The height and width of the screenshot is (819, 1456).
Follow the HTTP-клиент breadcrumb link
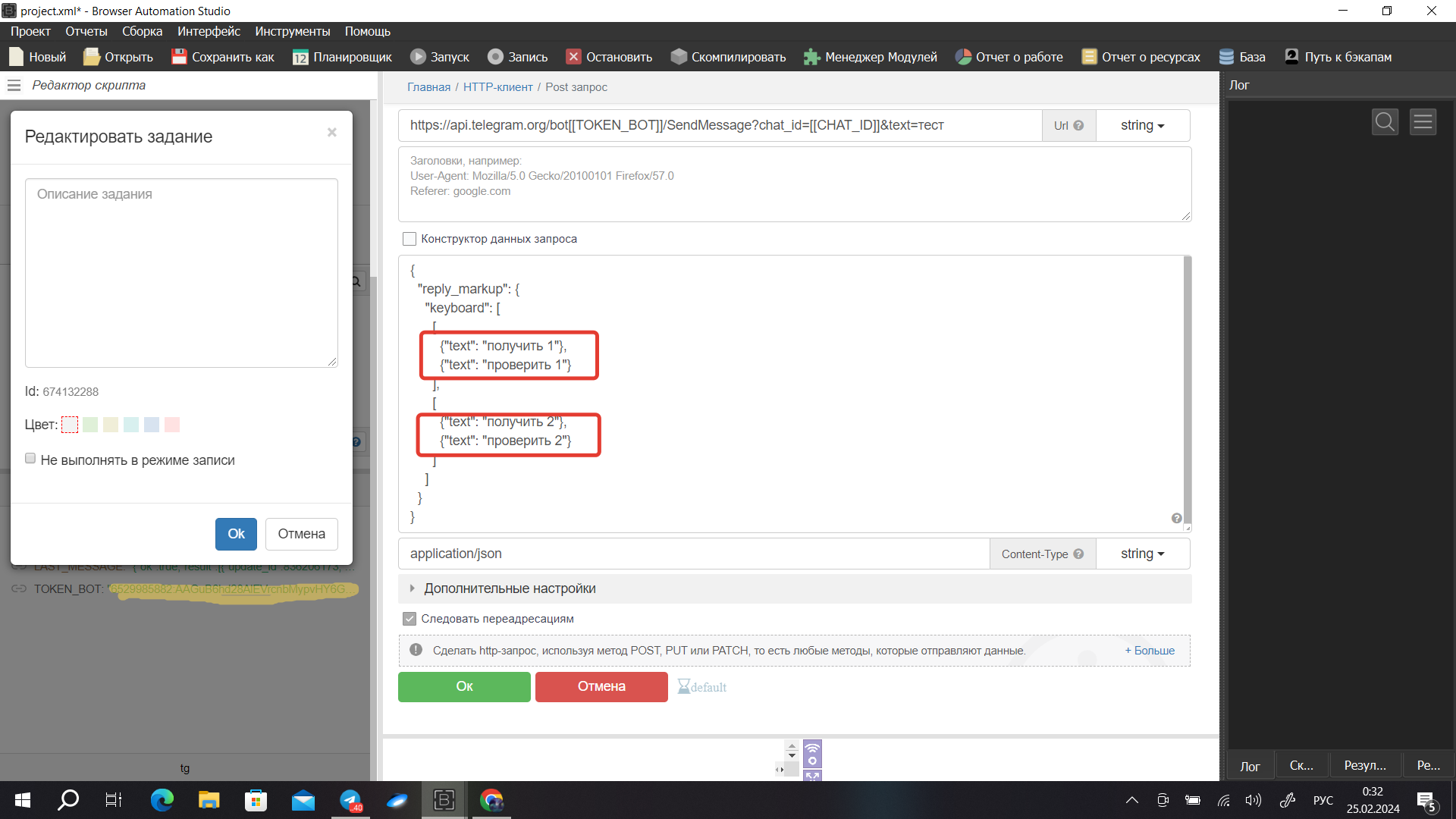tap(497, 87)
